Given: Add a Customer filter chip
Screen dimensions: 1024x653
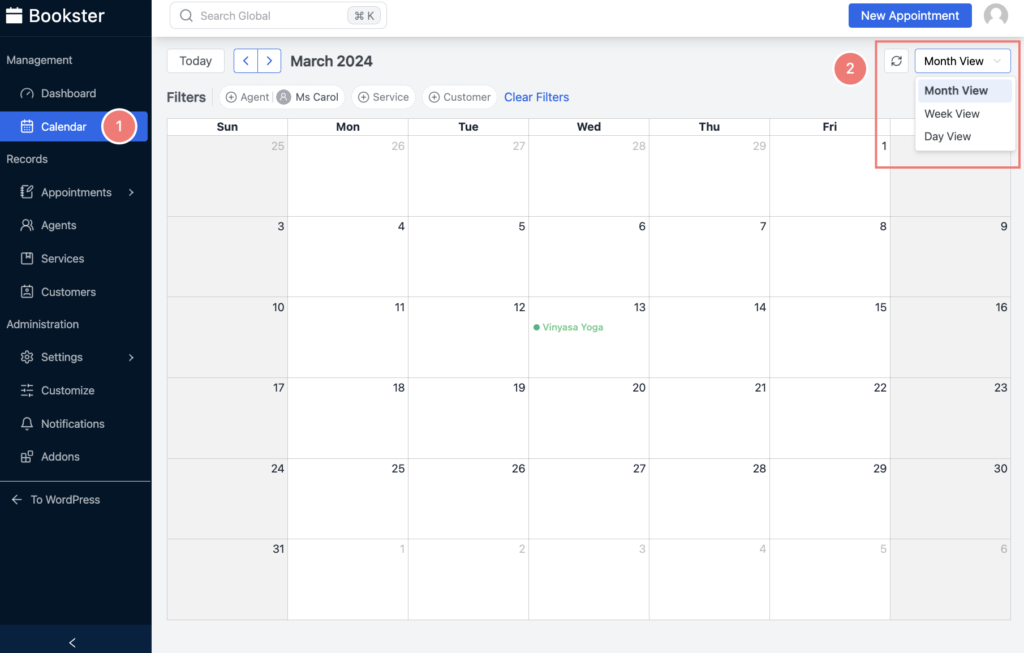Looking at the screenshot, I should 459,96.
